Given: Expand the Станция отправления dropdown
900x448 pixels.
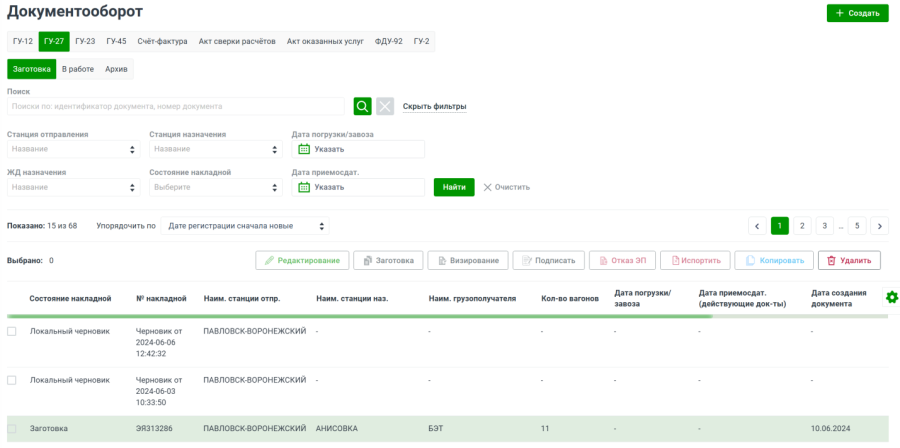Looking at the screenshot, I should [73, 149].
